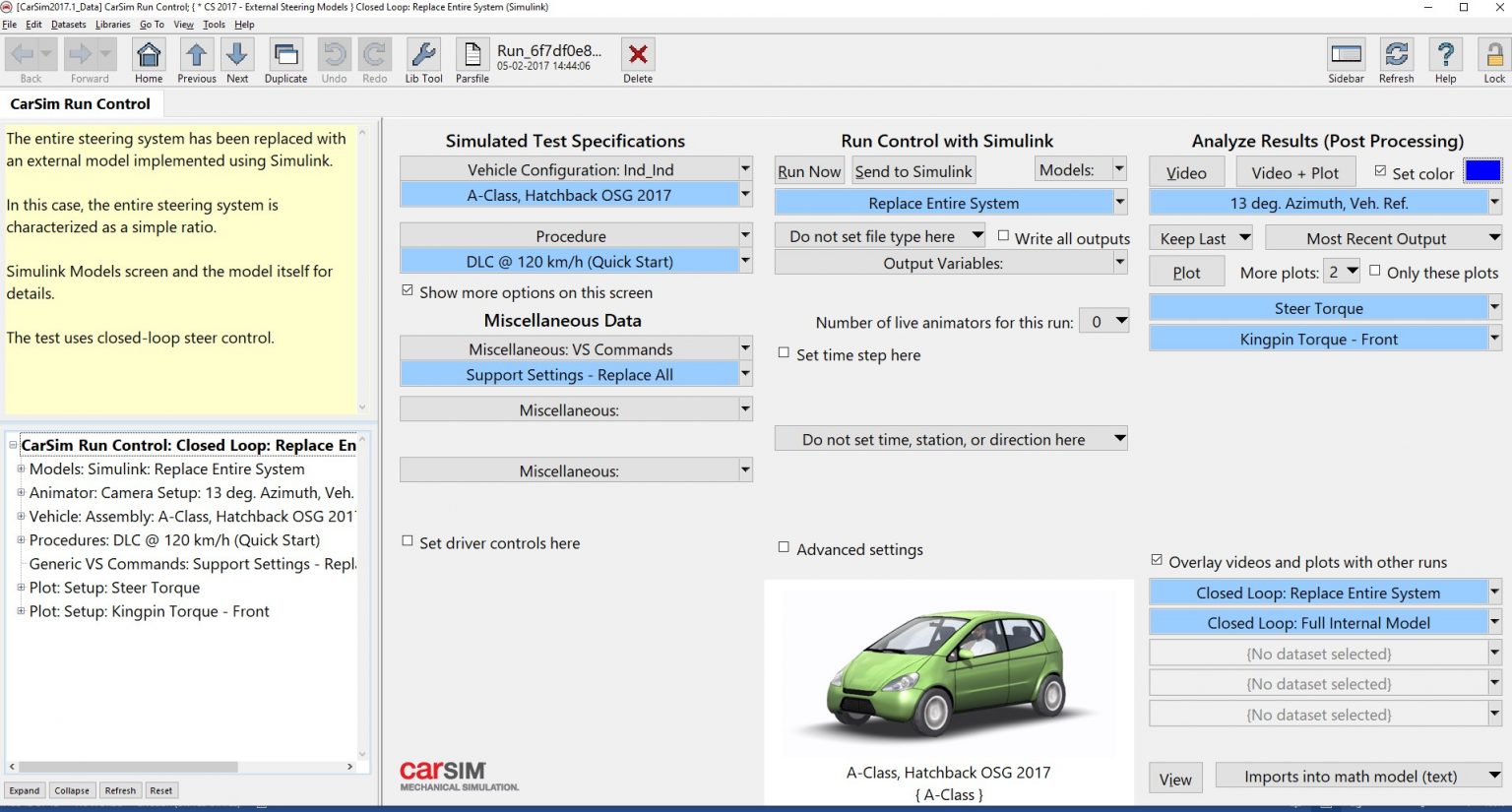Click the Lock icon in toolbar
This screenshot has height=812, width=1512.
[x=1494, y=56]
